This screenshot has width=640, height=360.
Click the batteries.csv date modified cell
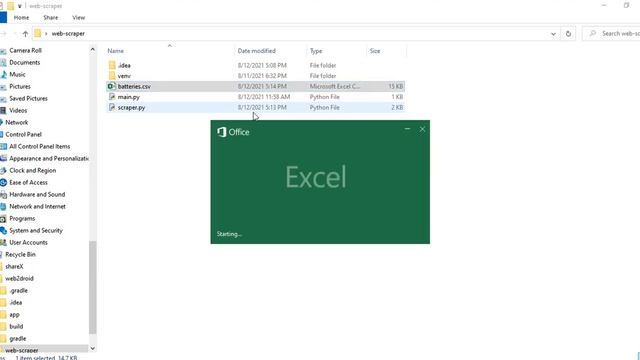tap(262, 87)
